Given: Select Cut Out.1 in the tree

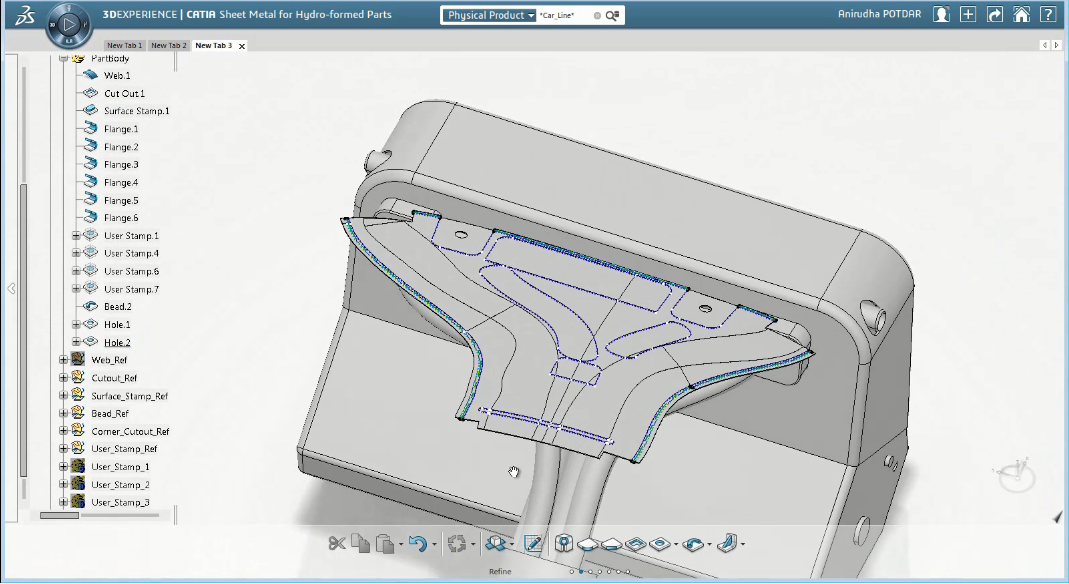Looking at the screenshot, I should (x=124, y=93).
